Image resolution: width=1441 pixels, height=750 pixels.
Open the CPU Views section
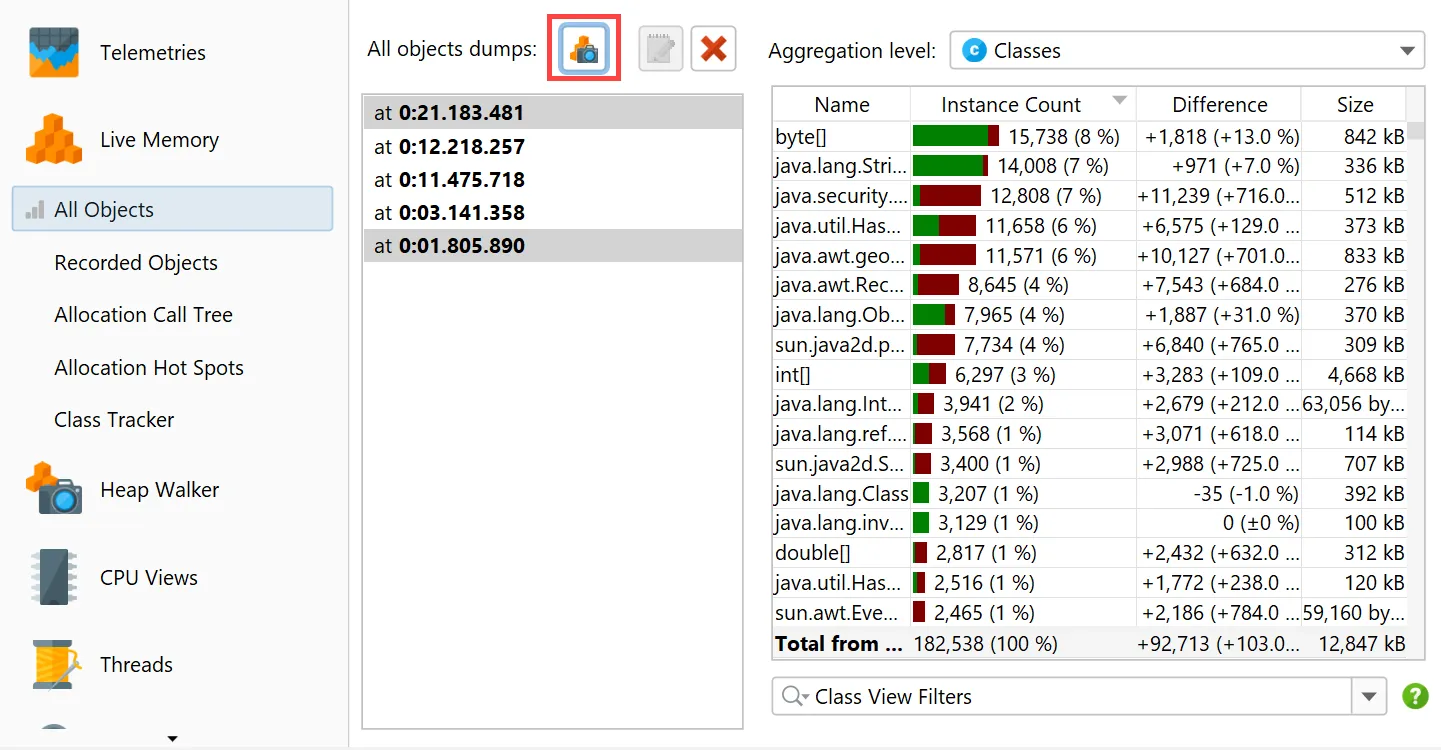point(114,577)
